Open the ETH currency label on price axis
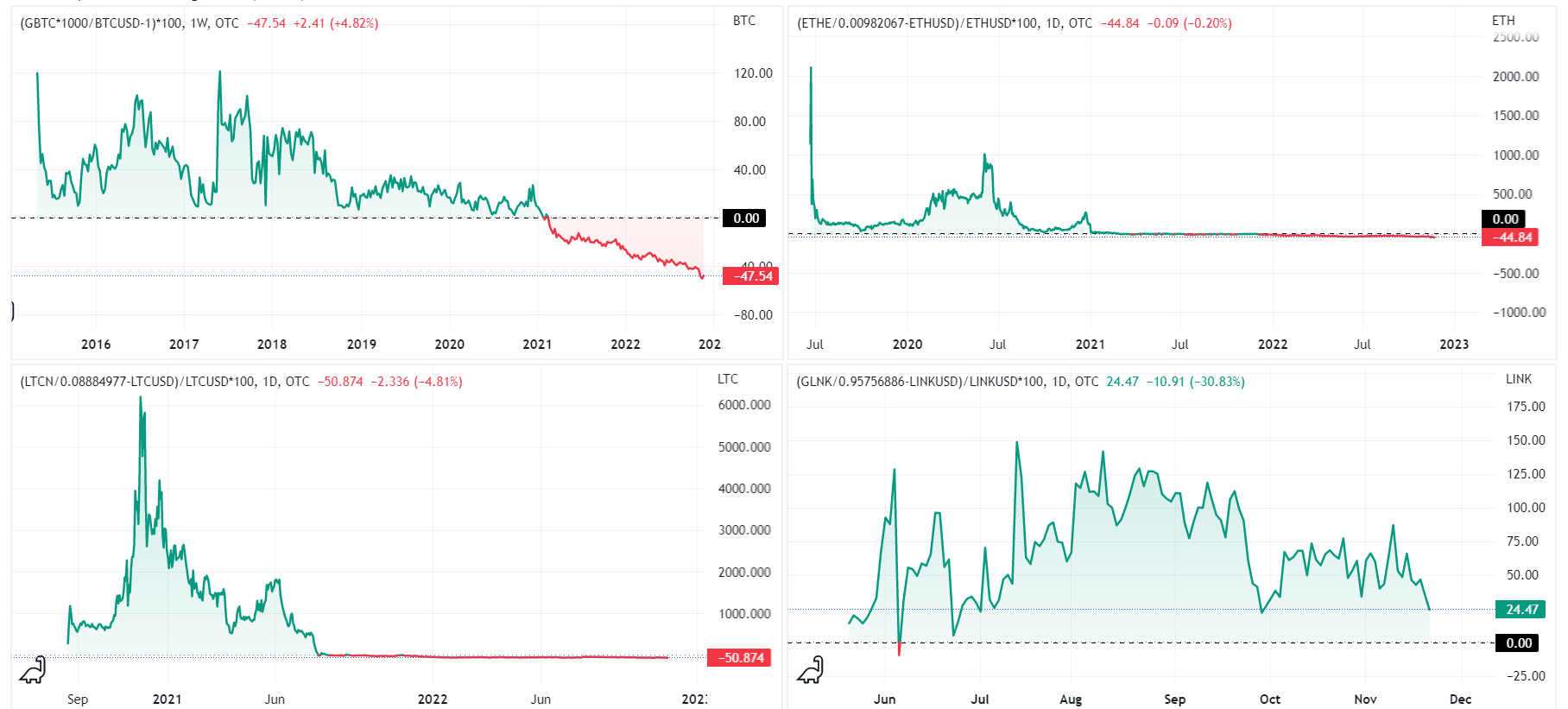This screenshot has height=709, width=1568. click(x=1502, y=21)
